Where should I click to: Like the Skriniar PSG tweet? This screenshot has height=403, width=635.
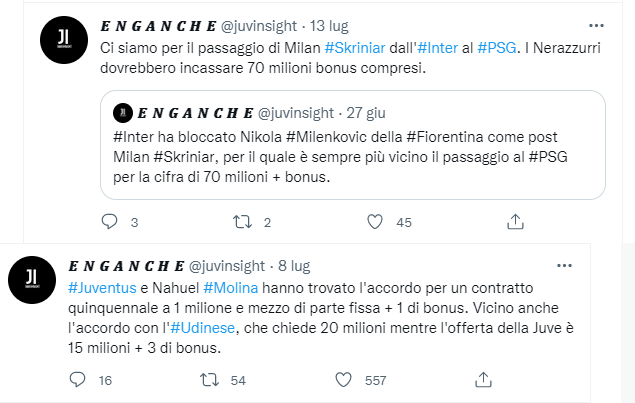click(377, 221)
